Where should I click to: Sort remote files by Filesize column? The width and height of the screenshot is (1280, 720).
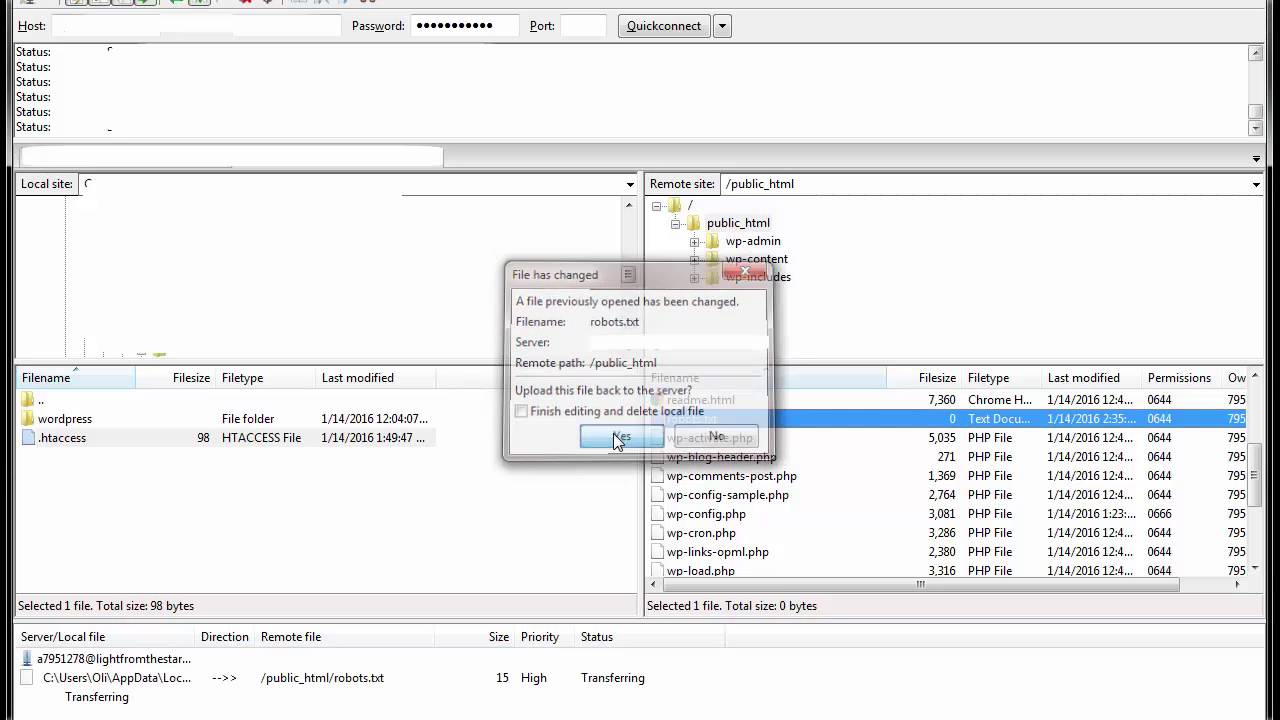tap(924, 378)
